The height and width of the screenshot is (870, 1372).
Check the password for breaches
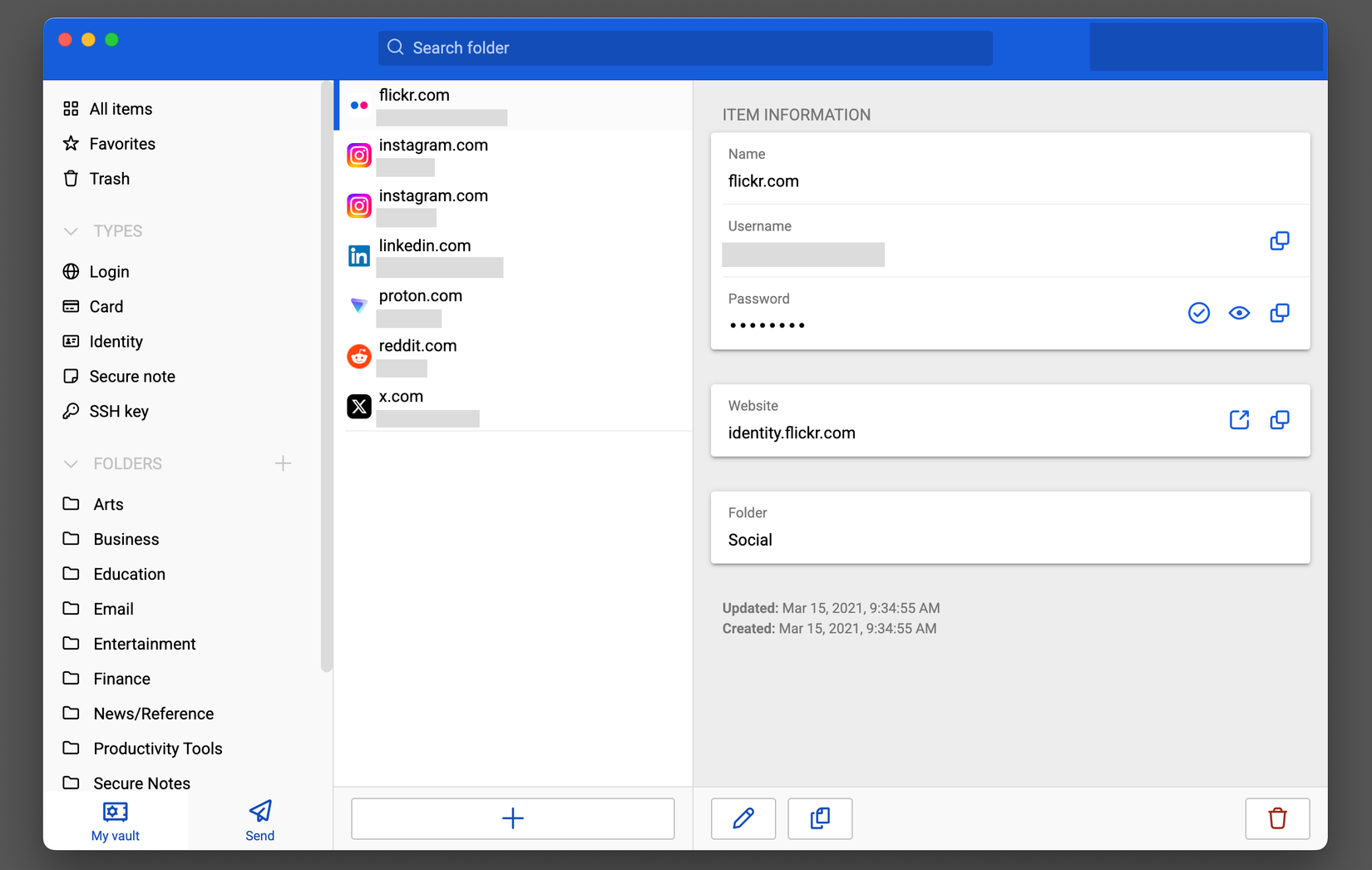tap(1199, 313)
